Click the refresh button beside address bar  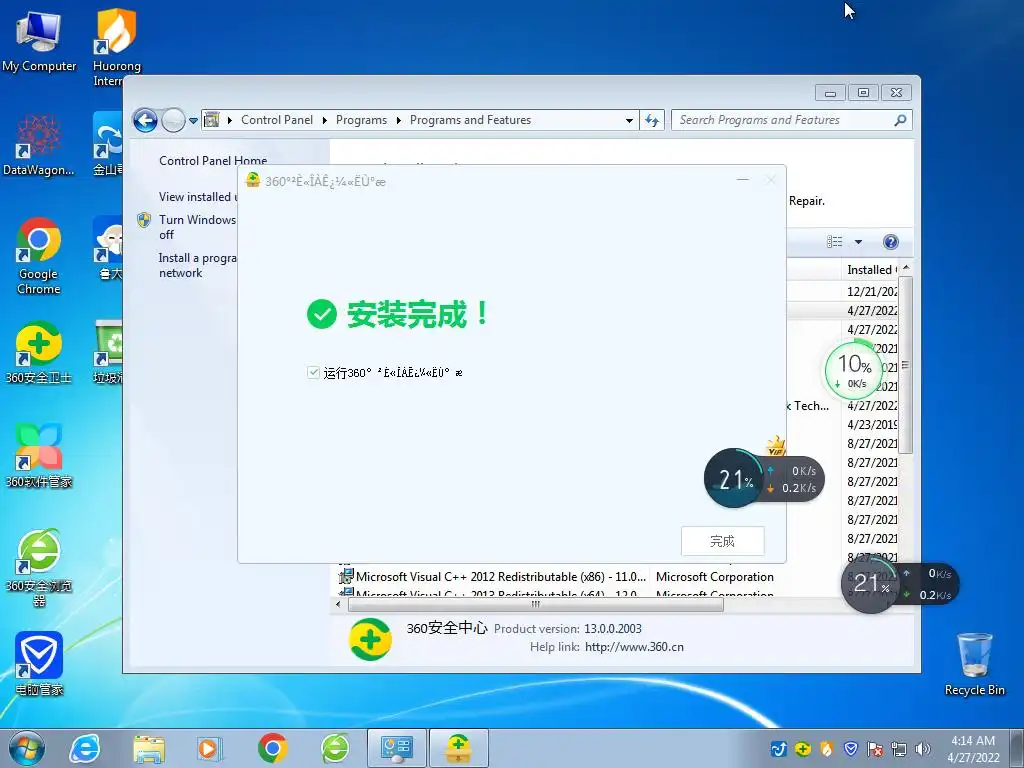click(652, 120)
